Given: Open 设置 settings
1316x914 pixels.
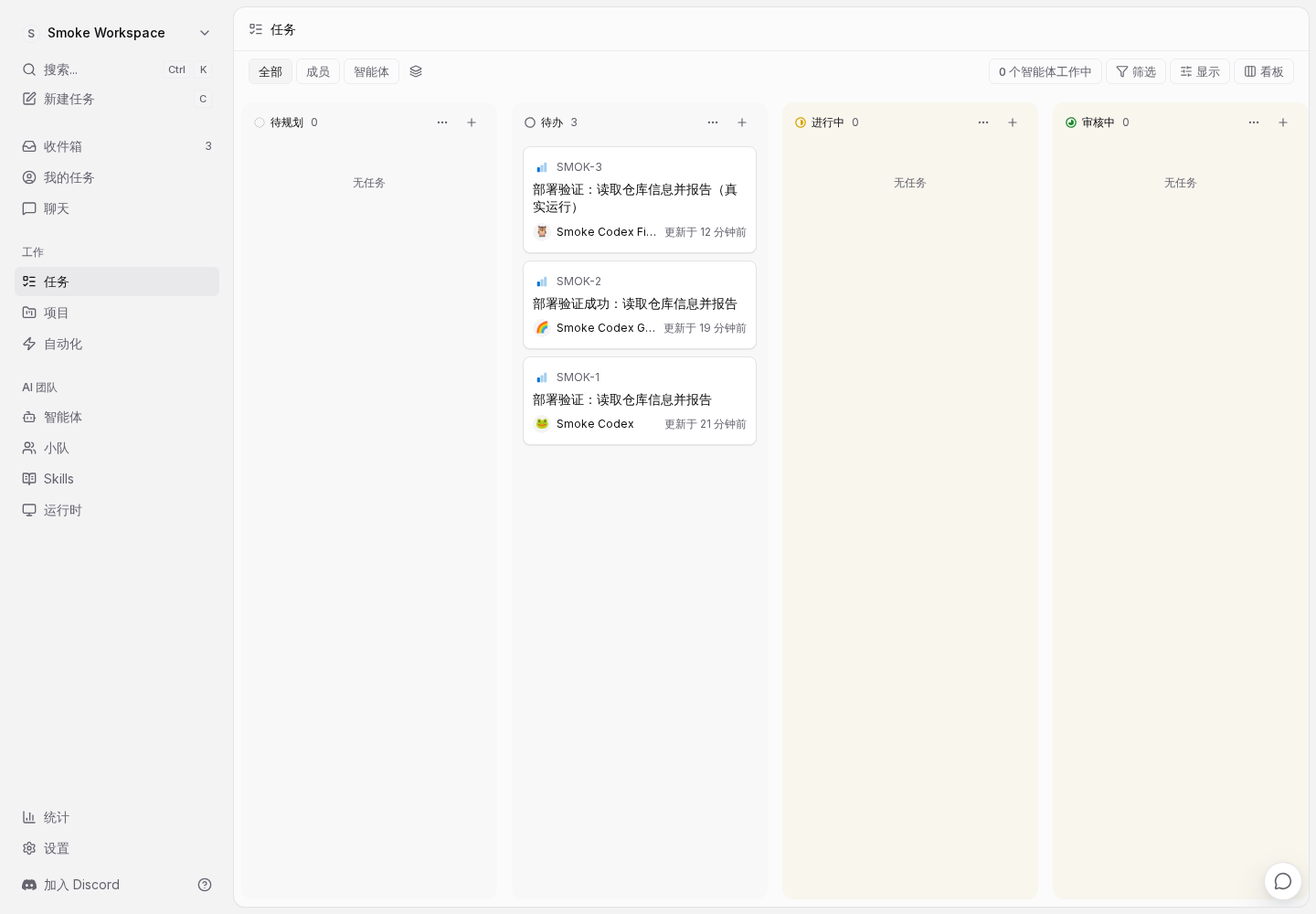Looking at the screenshot, I should point(117,848).
